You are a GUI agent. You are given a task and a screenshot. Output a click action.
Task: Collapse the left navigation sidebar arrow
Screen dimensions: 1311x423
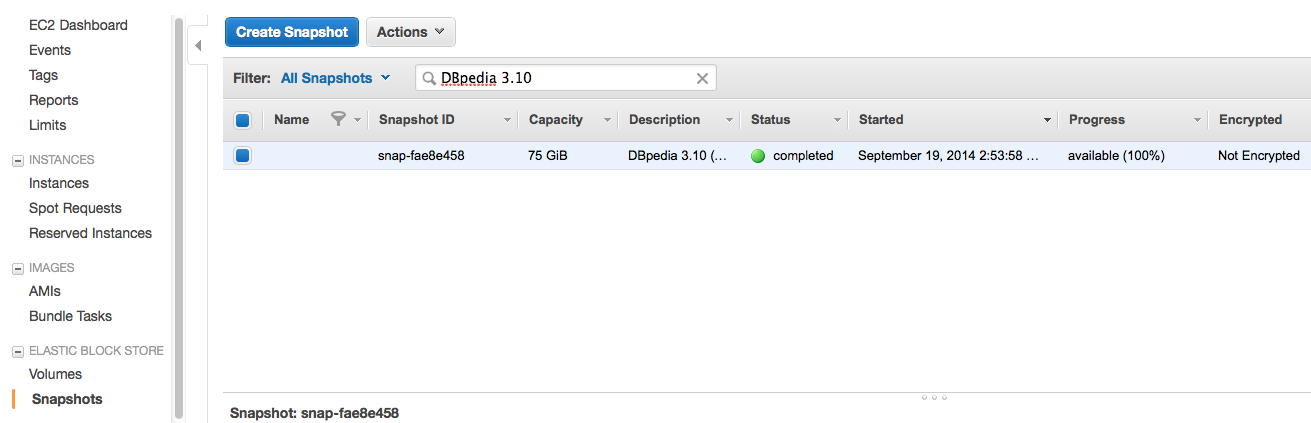tap(198, 45)
